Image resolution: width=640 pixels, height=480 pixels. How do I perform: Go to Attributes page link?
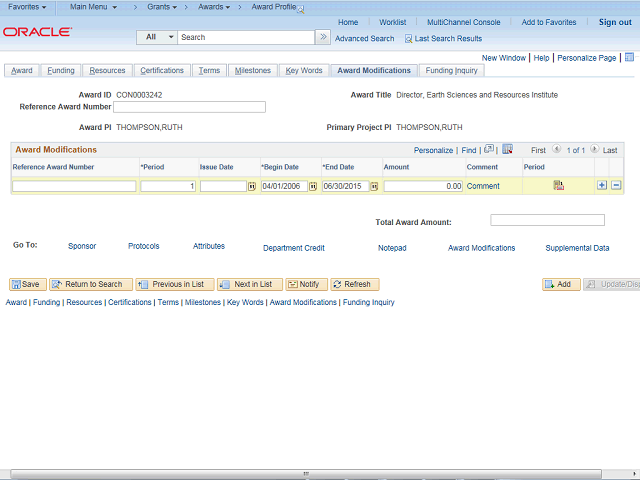[x=209, y=246]
